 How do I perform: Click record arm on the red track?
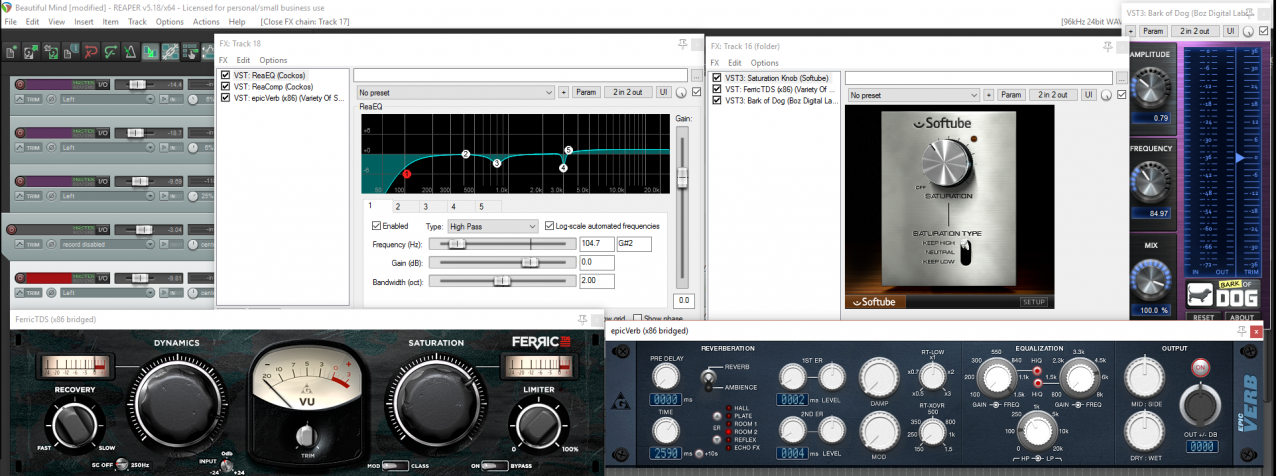tap(20, 277)
